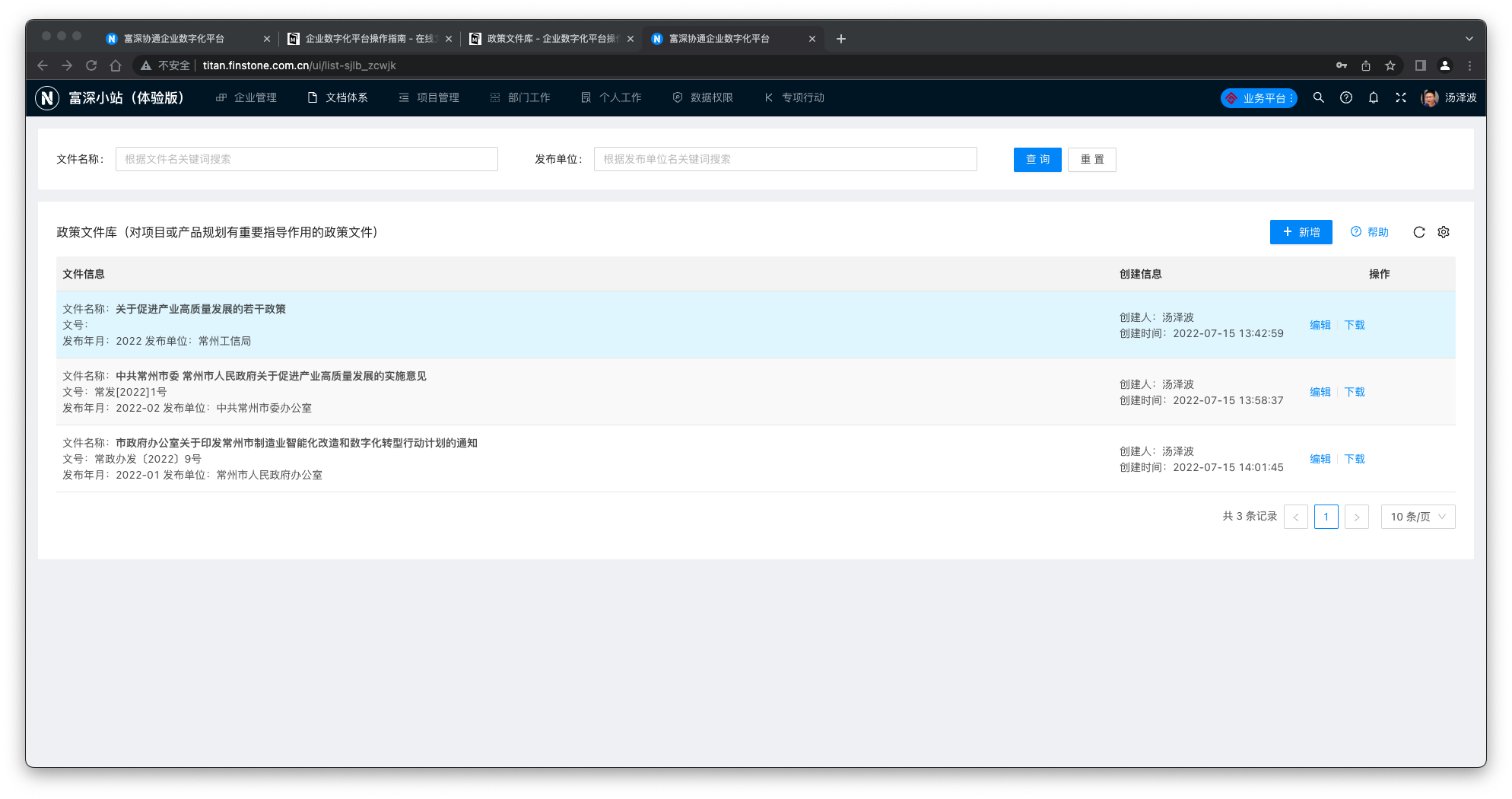
Task: Edit the 常发[2022]1号 row
Action: coord(1320,392)
